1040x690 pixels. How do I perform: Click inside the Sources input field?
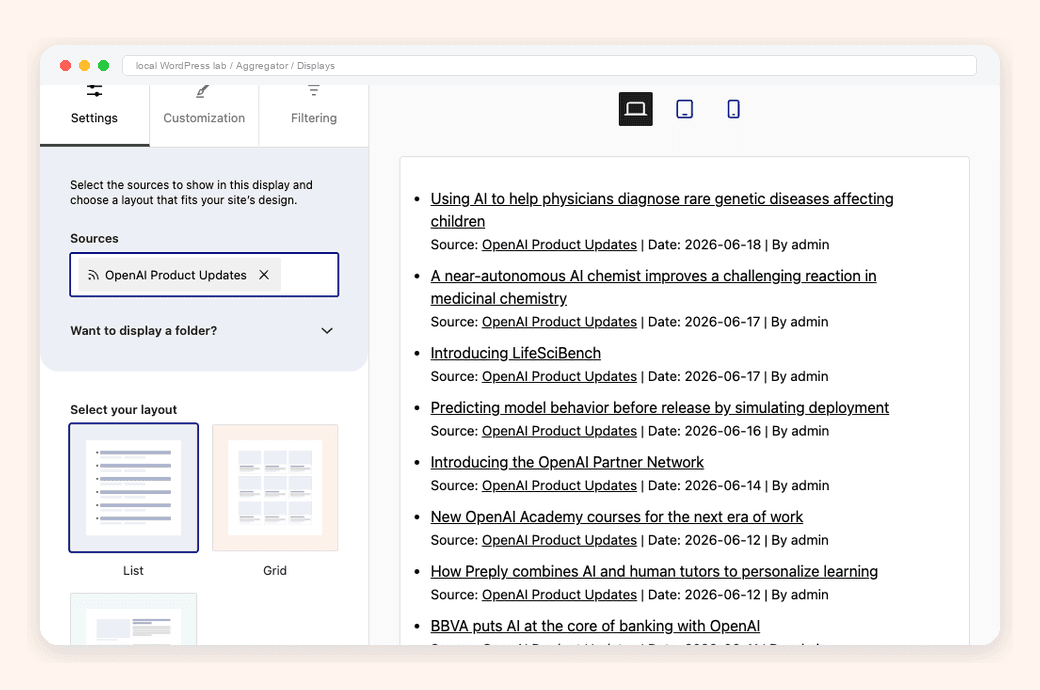[204, 275]
